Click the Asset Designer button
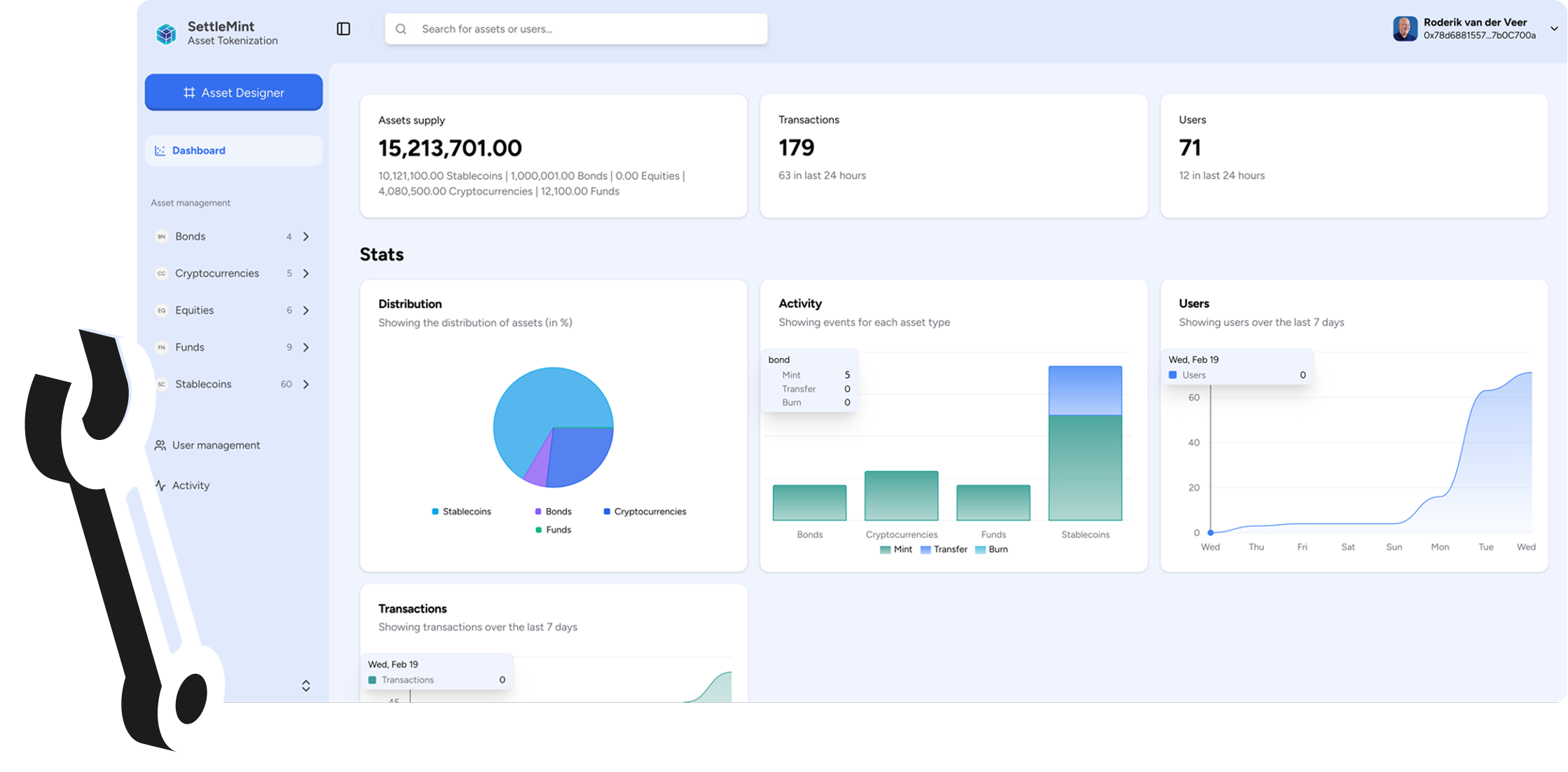Image resolution: width=1568 pixels, height=772 pixels. pyautogui.click(x=233, y=92)
